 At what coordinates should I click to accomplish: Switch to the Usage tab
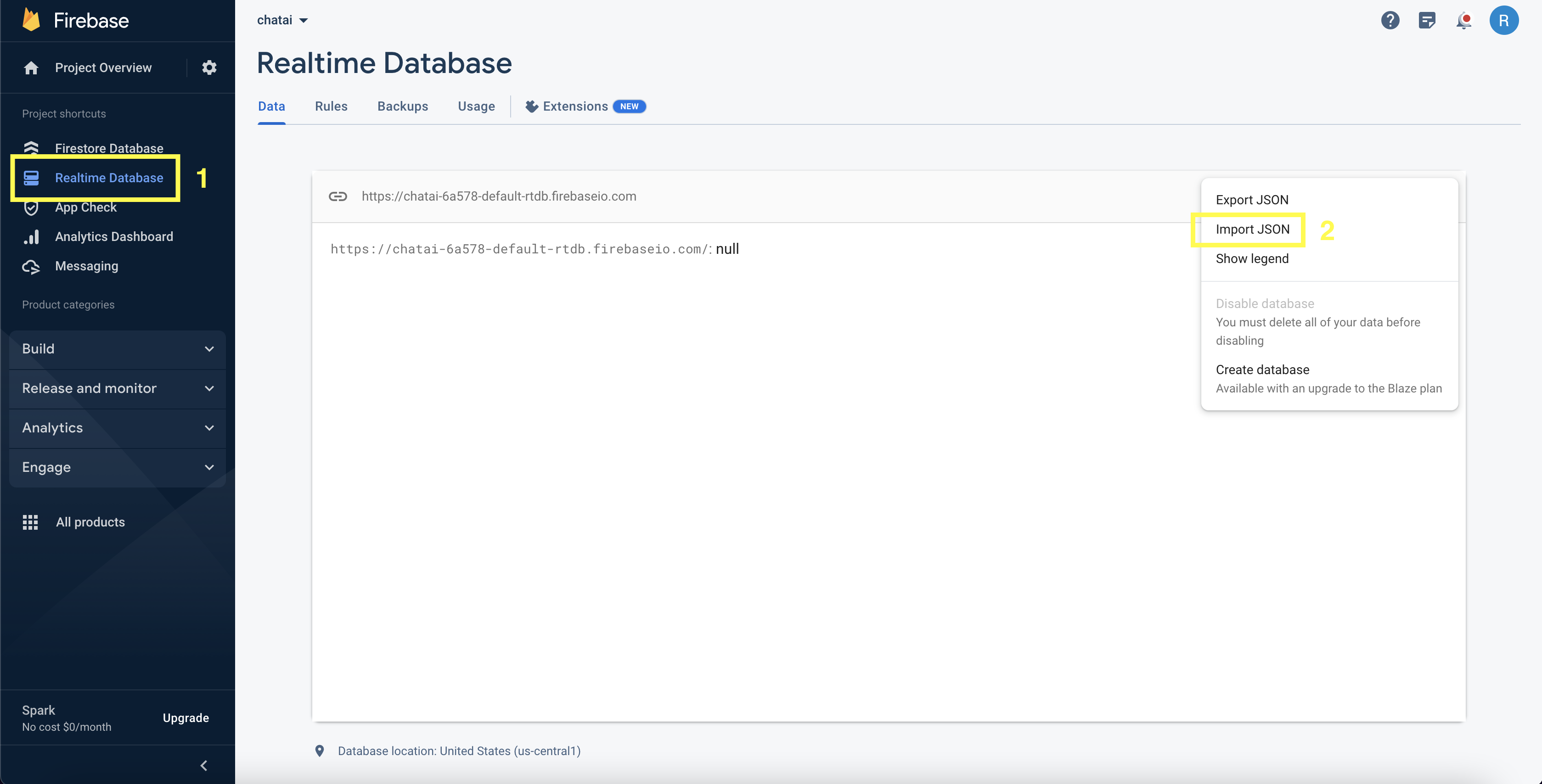tap(476, 106)
